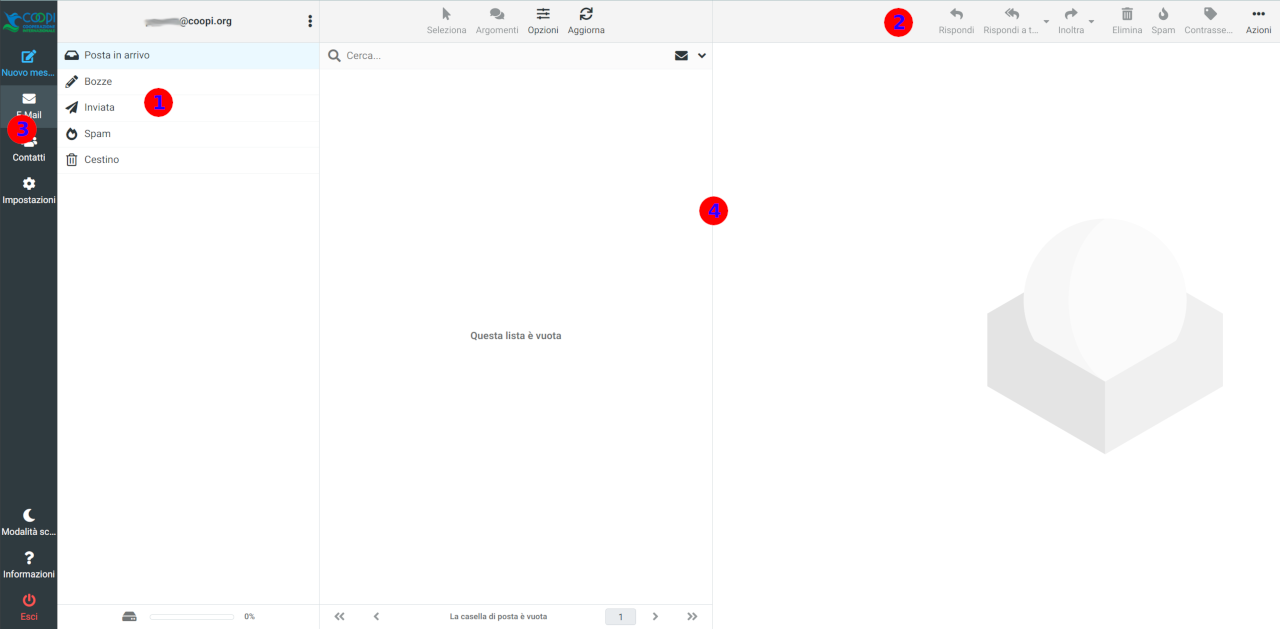Expand the search options chevron

click(x=702, y=56)
